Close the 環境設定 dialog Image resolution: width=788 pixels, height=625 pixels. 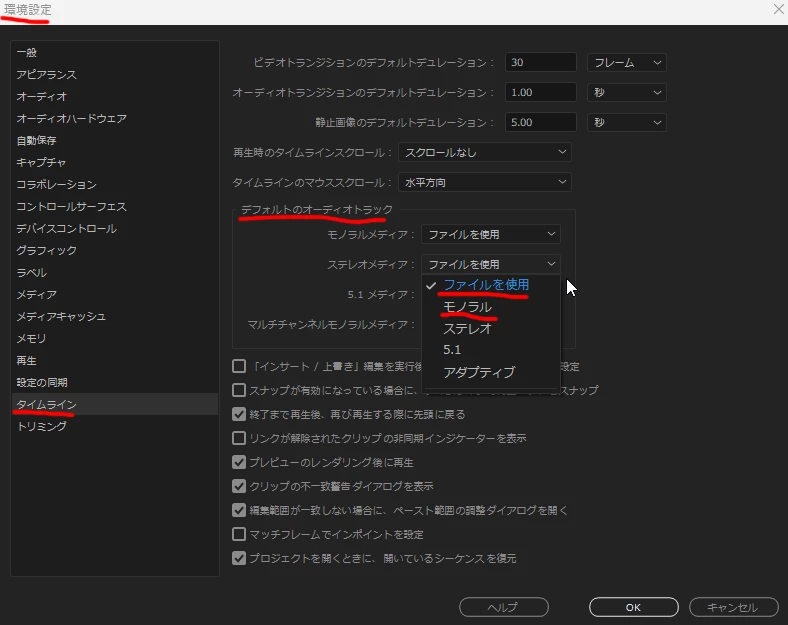point(778,9)
